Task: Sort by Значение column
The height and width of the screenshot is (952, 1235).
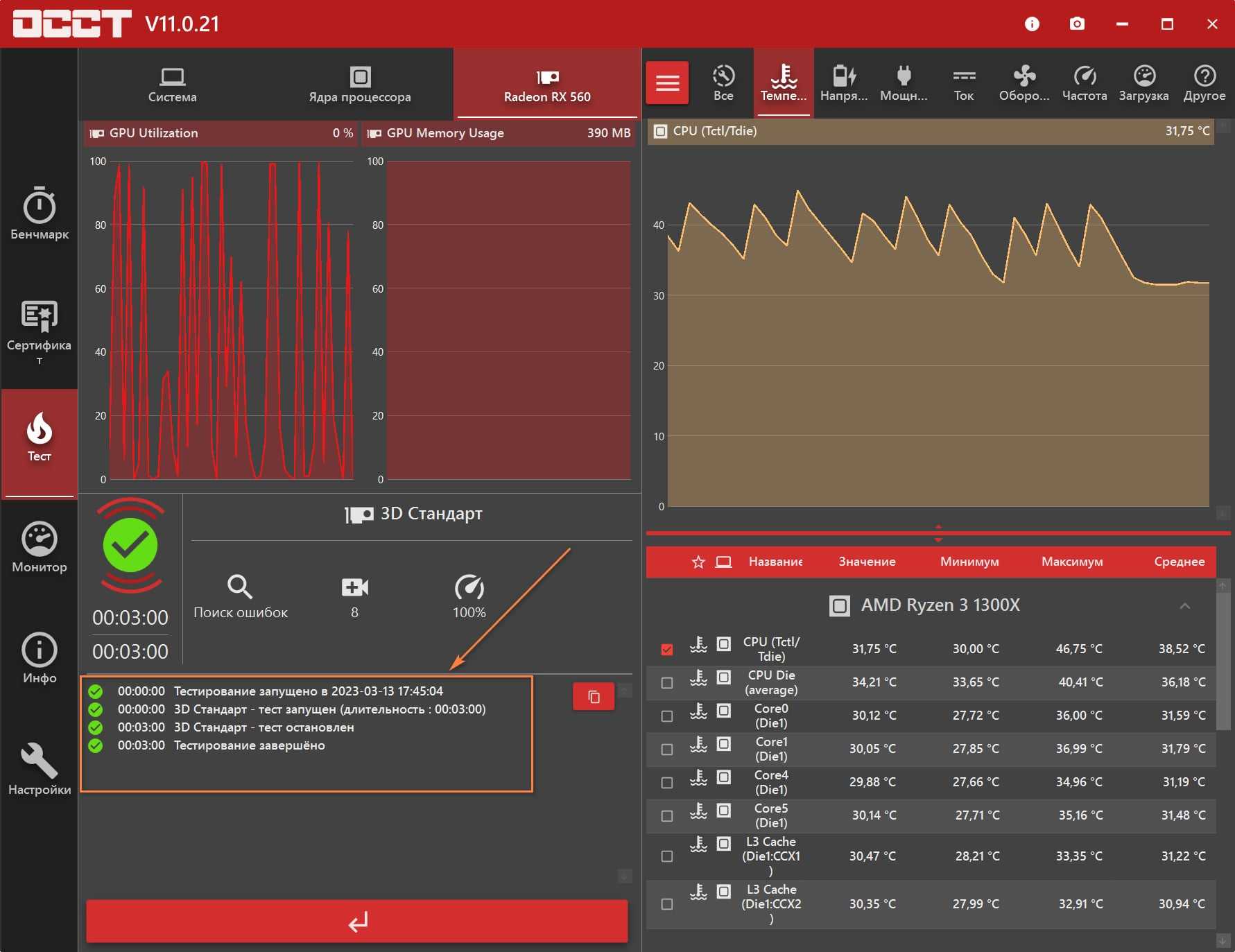Action: pos(867,562)
